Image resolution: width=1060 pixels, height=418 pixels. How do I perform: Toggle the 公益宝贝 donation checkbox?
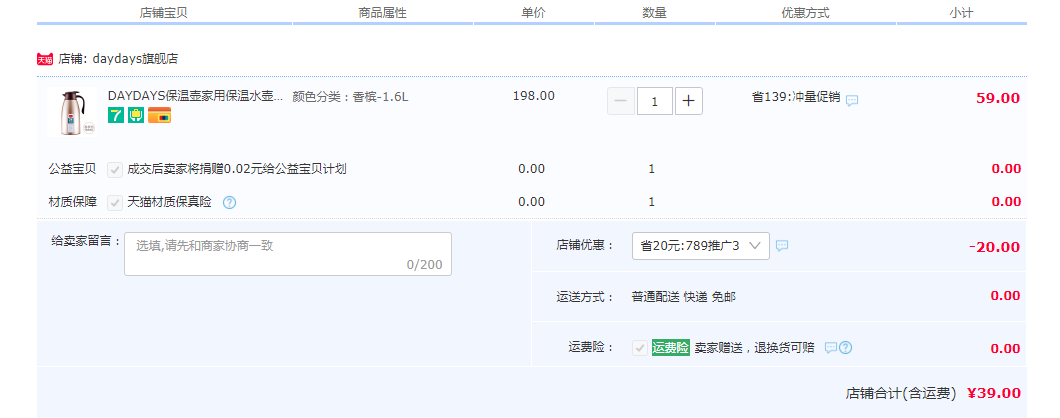point(115,169)
